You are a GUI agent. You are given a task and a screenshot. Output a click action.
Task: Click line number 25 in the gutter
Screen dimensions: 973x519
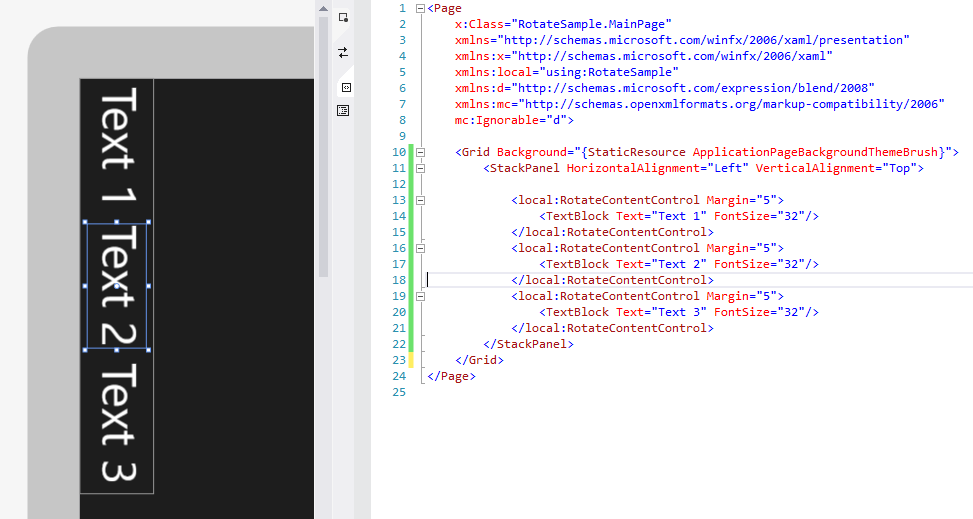[399, 392]
